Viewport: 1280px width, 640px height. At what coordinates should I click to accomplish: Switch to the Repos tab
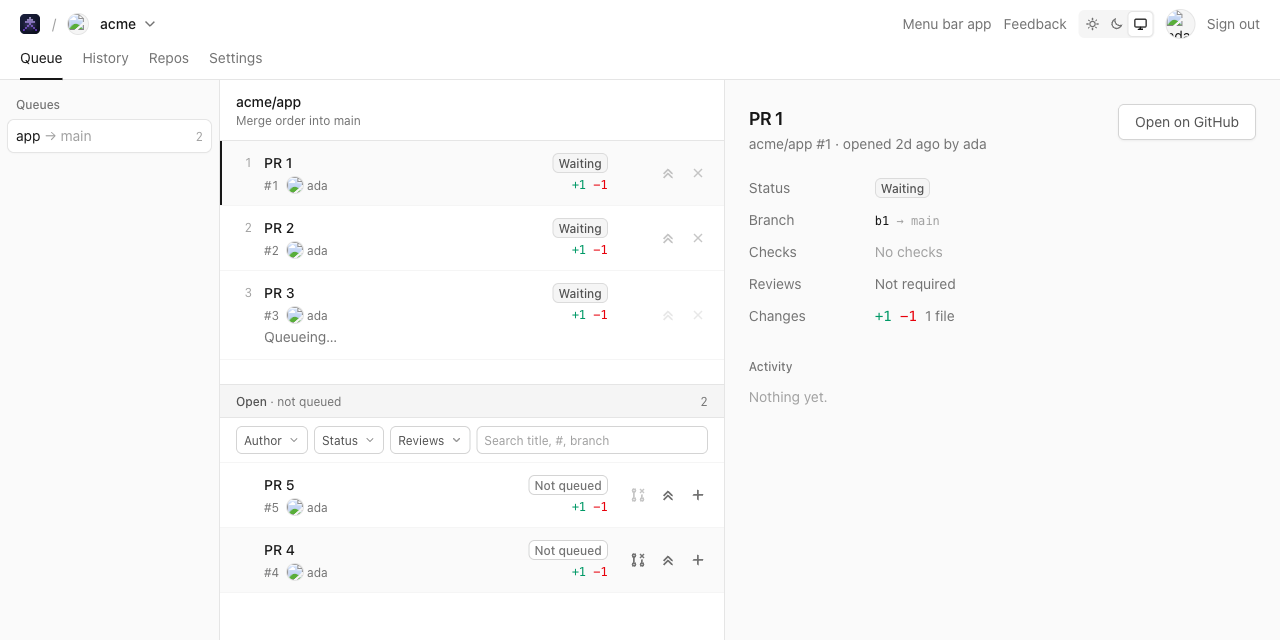169,58
